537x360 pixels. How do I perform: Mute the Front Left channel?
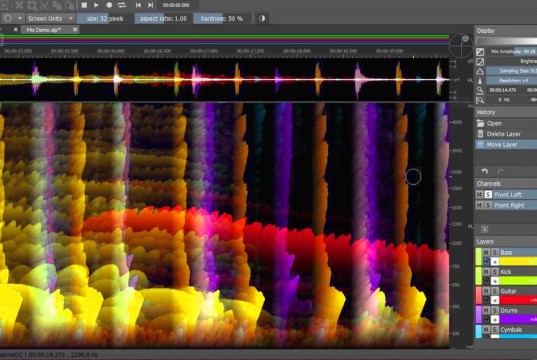coord(479,195)
